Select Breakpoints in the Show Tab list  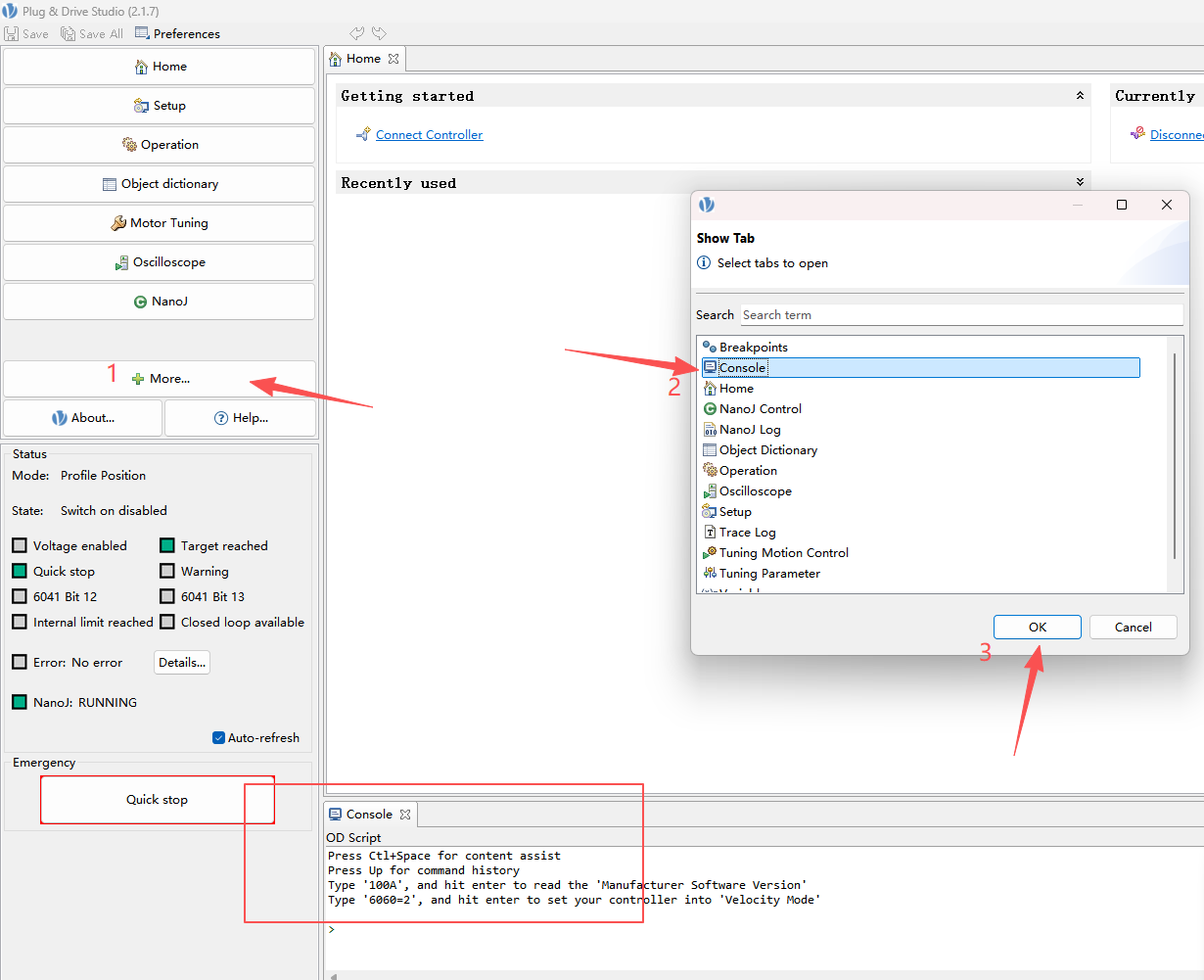point(753,348)
